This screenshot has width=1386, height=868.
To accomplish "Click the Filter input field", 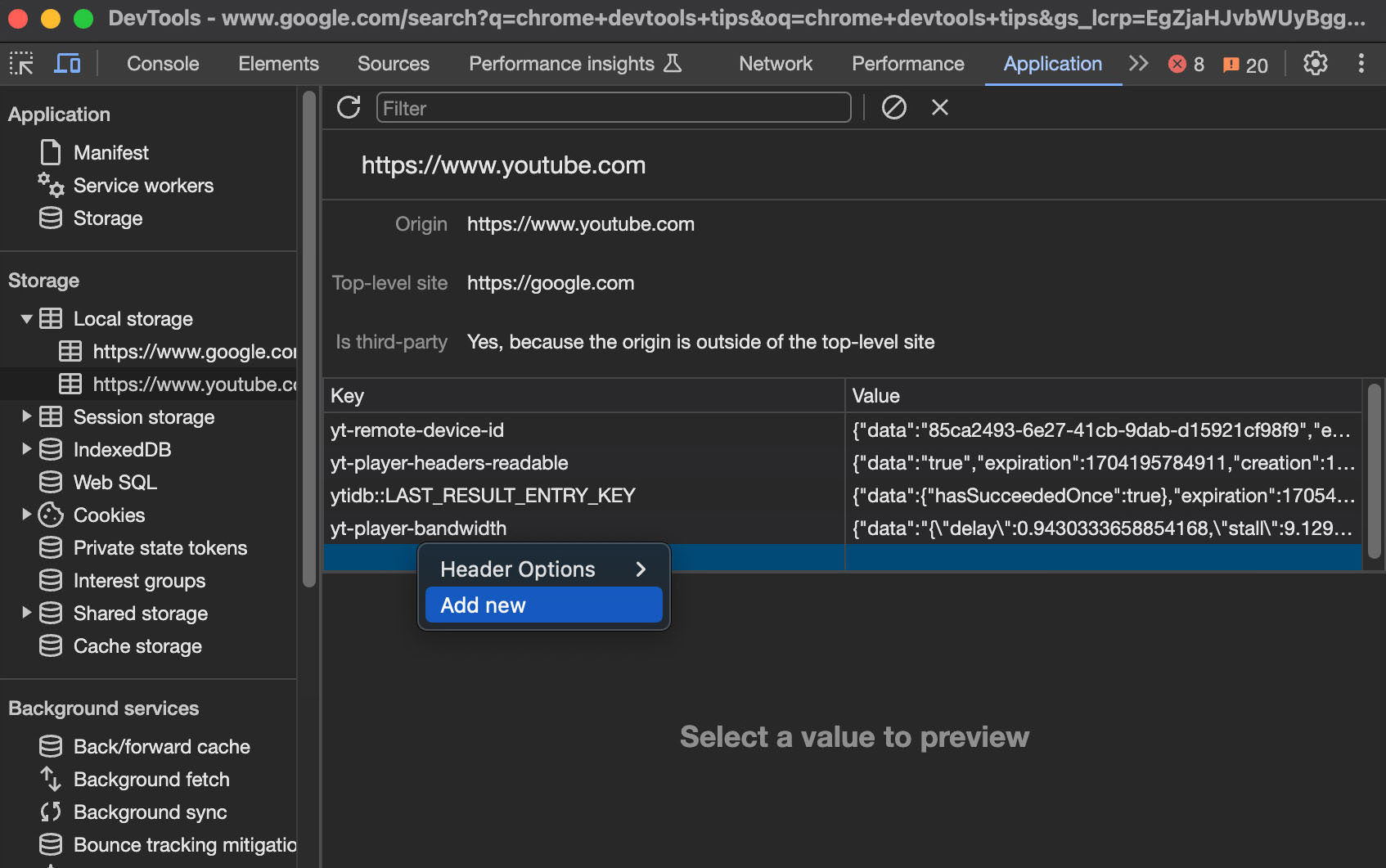I will pyautogui.click(x=614, y=108).
